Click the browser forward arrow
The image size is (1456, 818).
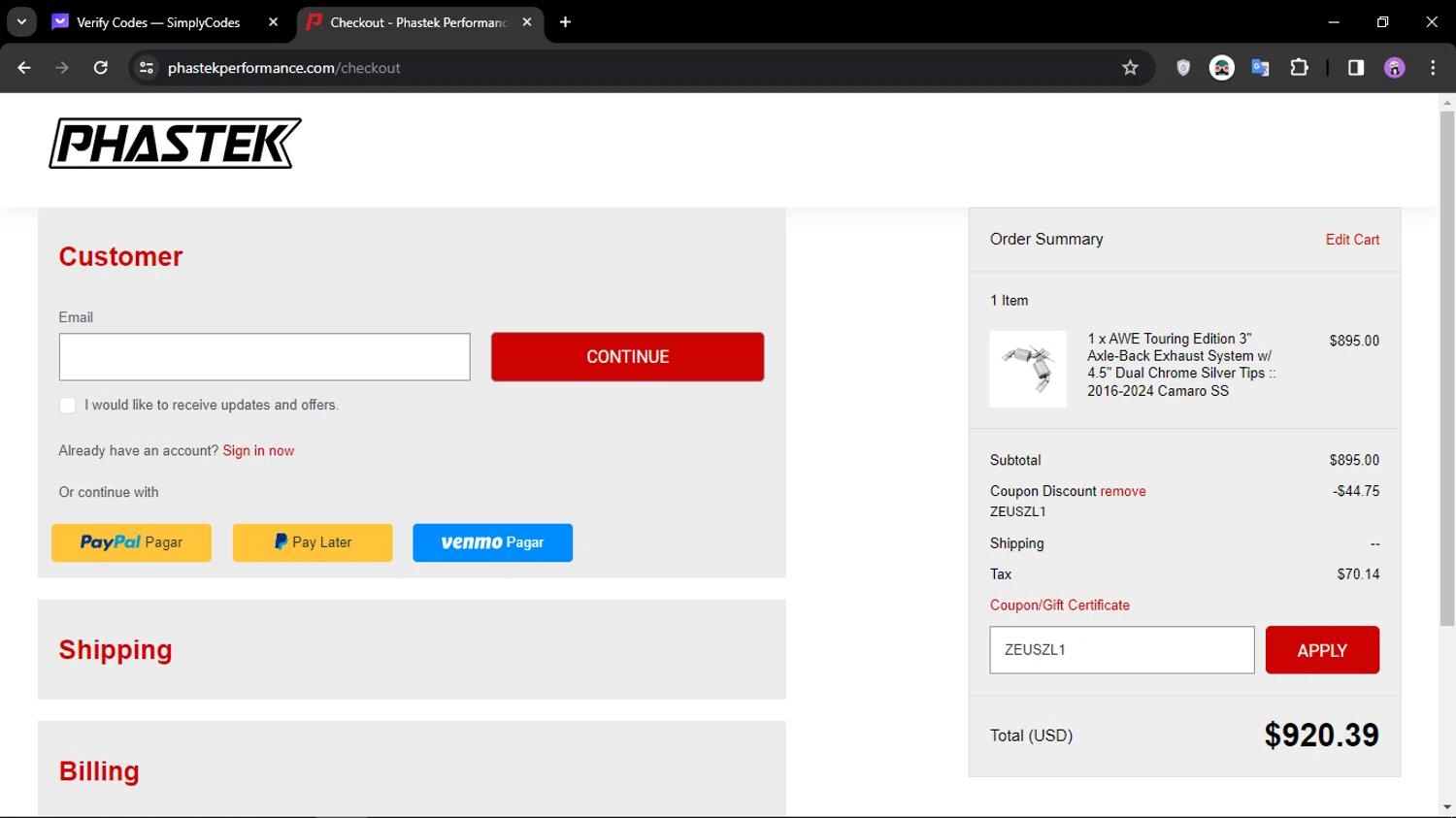click(62, 68)
